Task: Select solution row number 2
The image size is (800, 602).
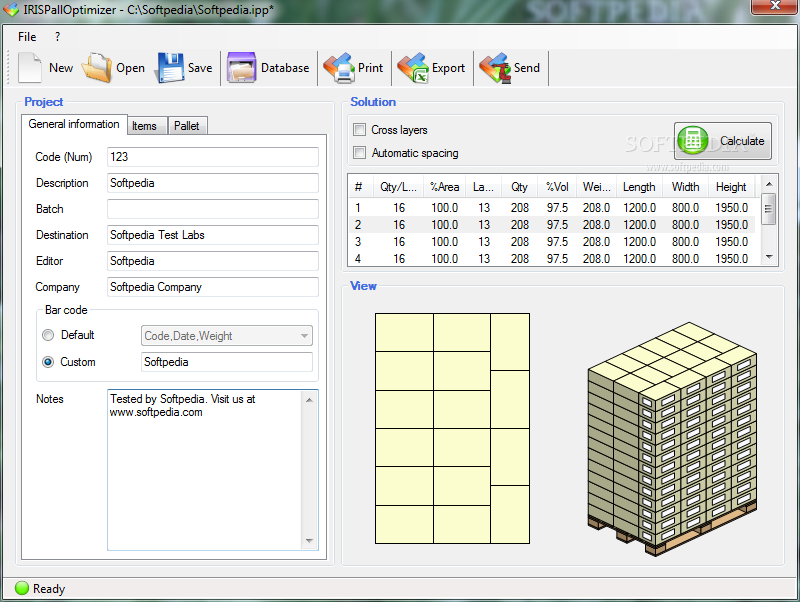Action: 554,224
